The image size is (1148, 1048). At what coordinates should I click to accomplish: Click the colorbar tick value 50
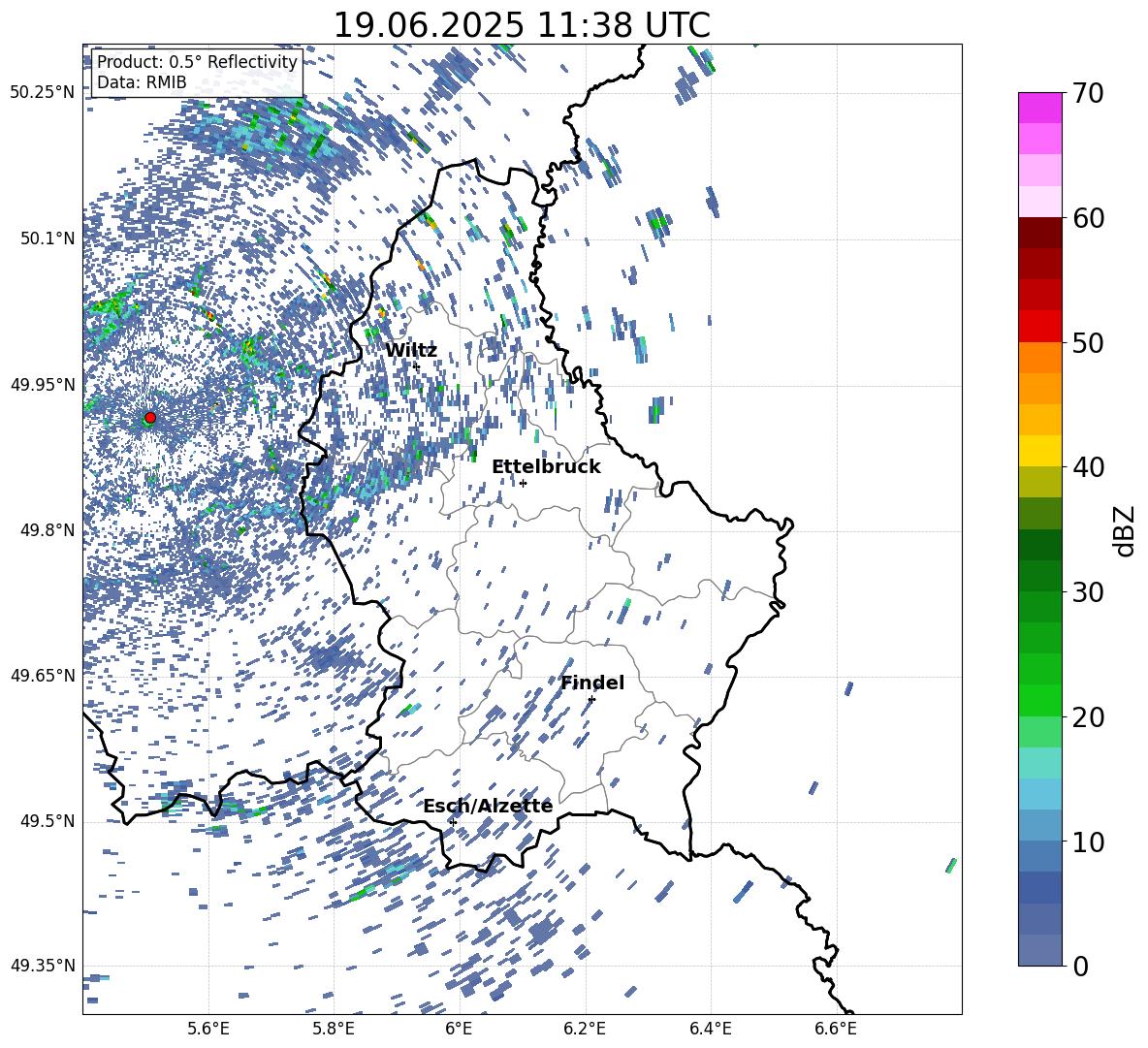point(1088,342)
